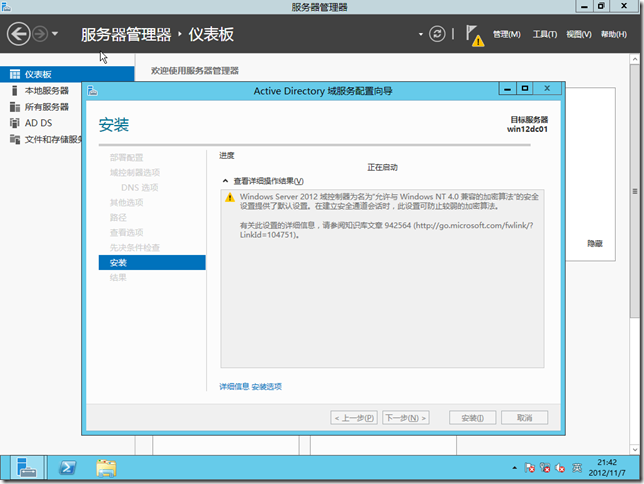This screenshot has width=644, height=484.
Task: Select the 其他选项 wizard step
Action: point(126,203)
